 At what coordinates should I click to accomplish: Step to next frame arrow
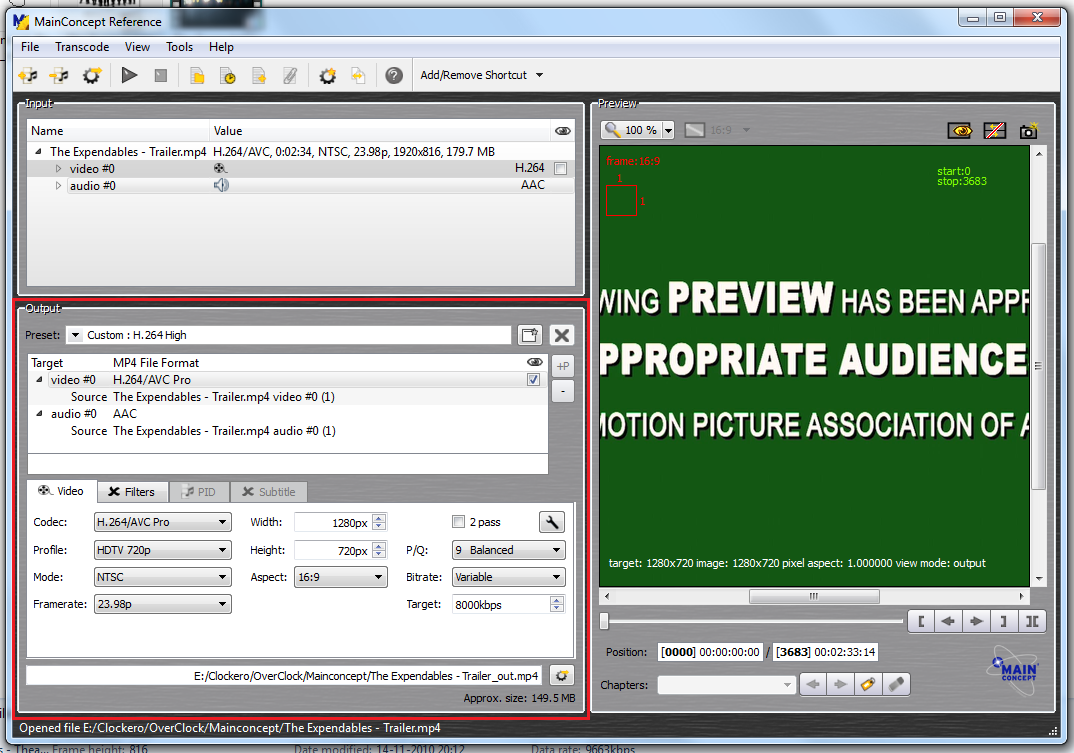coord(976,621)
